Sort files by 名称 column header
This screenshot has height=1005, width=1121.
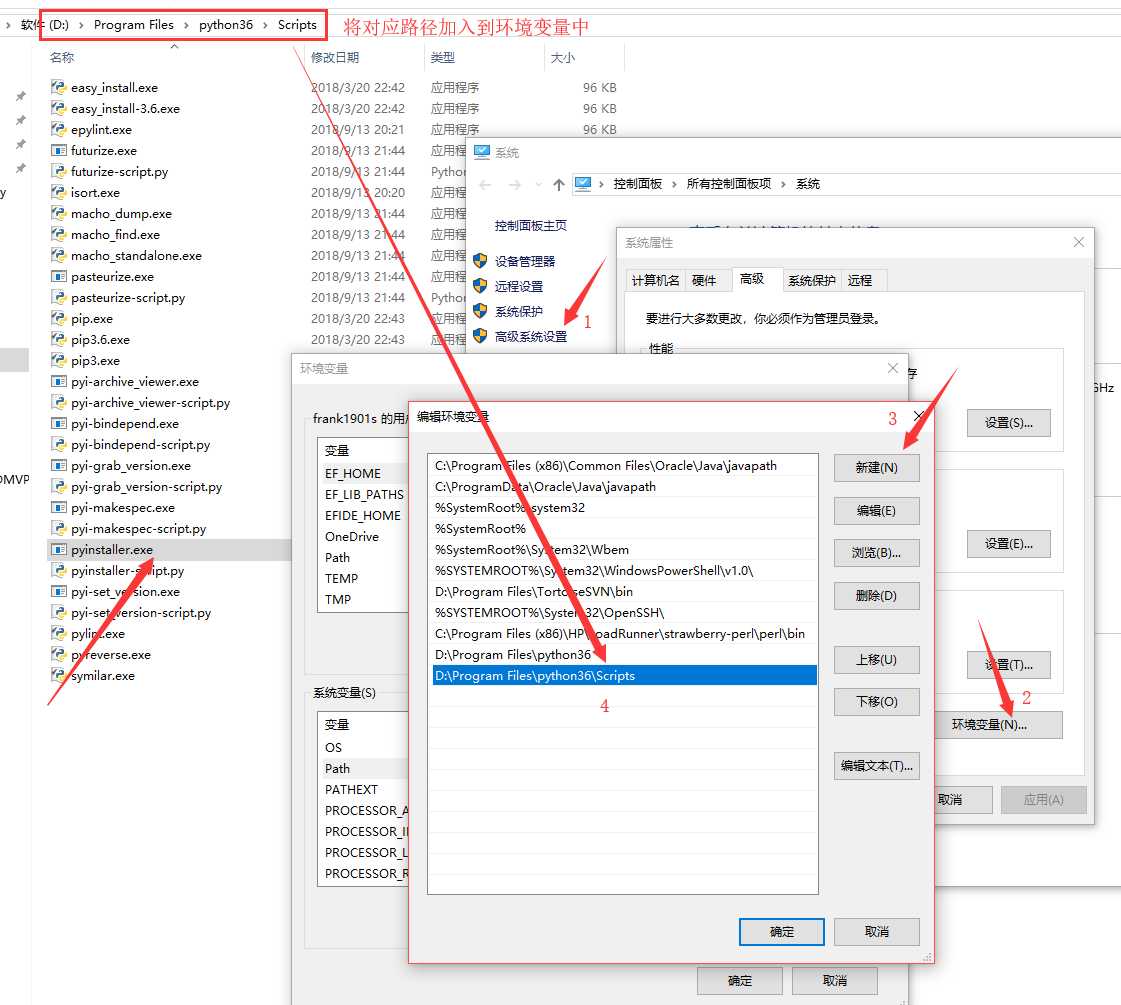click(x=62, y=58)
